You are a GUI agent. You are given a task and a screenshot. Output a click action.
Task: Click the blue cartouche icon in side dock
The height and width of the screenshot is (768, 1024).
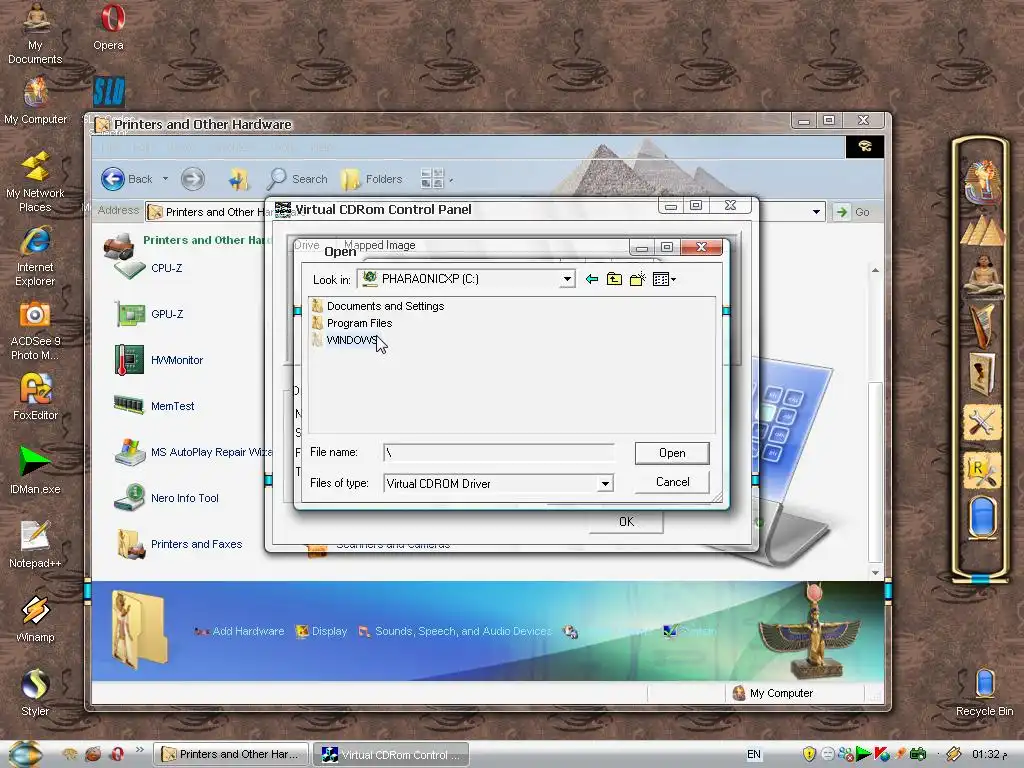(x=982, y=519)
